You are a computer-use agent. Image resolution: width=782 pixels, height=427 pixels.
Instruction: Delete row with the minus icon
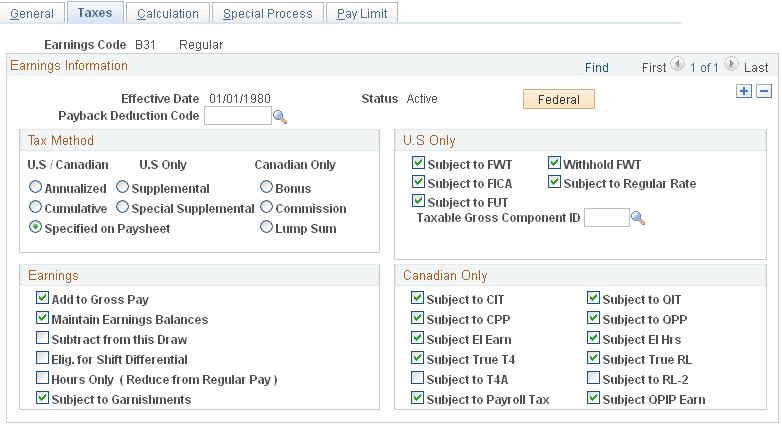(764, 91)
